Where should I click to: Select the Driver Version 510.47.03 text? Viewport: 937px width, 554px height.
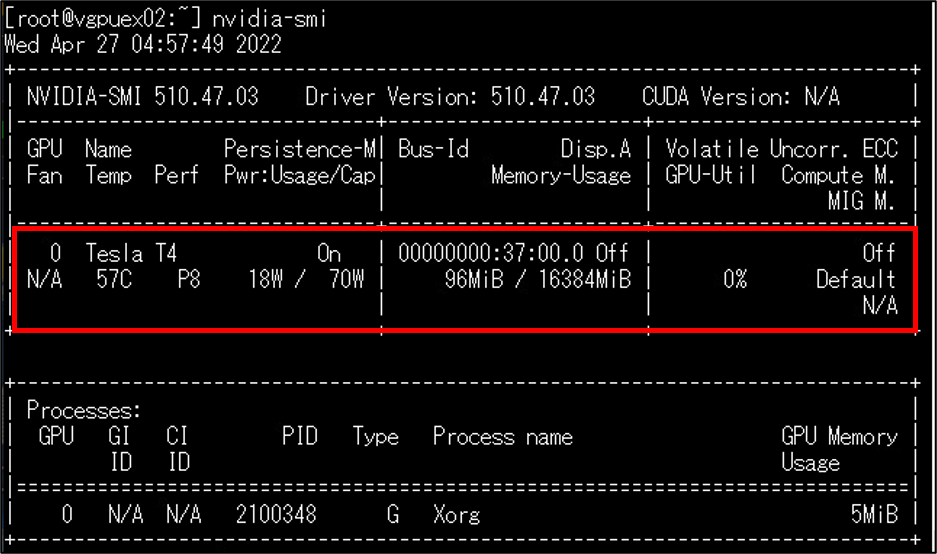pos(449,97)
